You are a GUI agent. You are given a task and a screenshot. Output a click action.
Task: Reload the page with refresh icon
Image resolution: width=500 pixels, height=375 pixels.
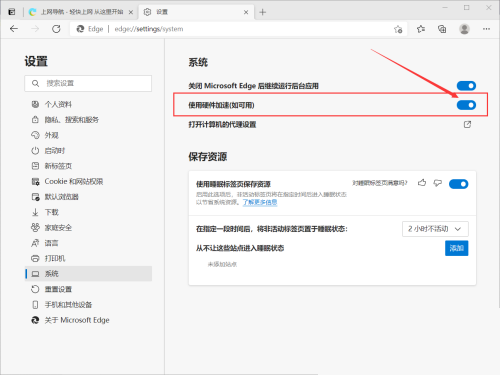(x=56, y=29)
